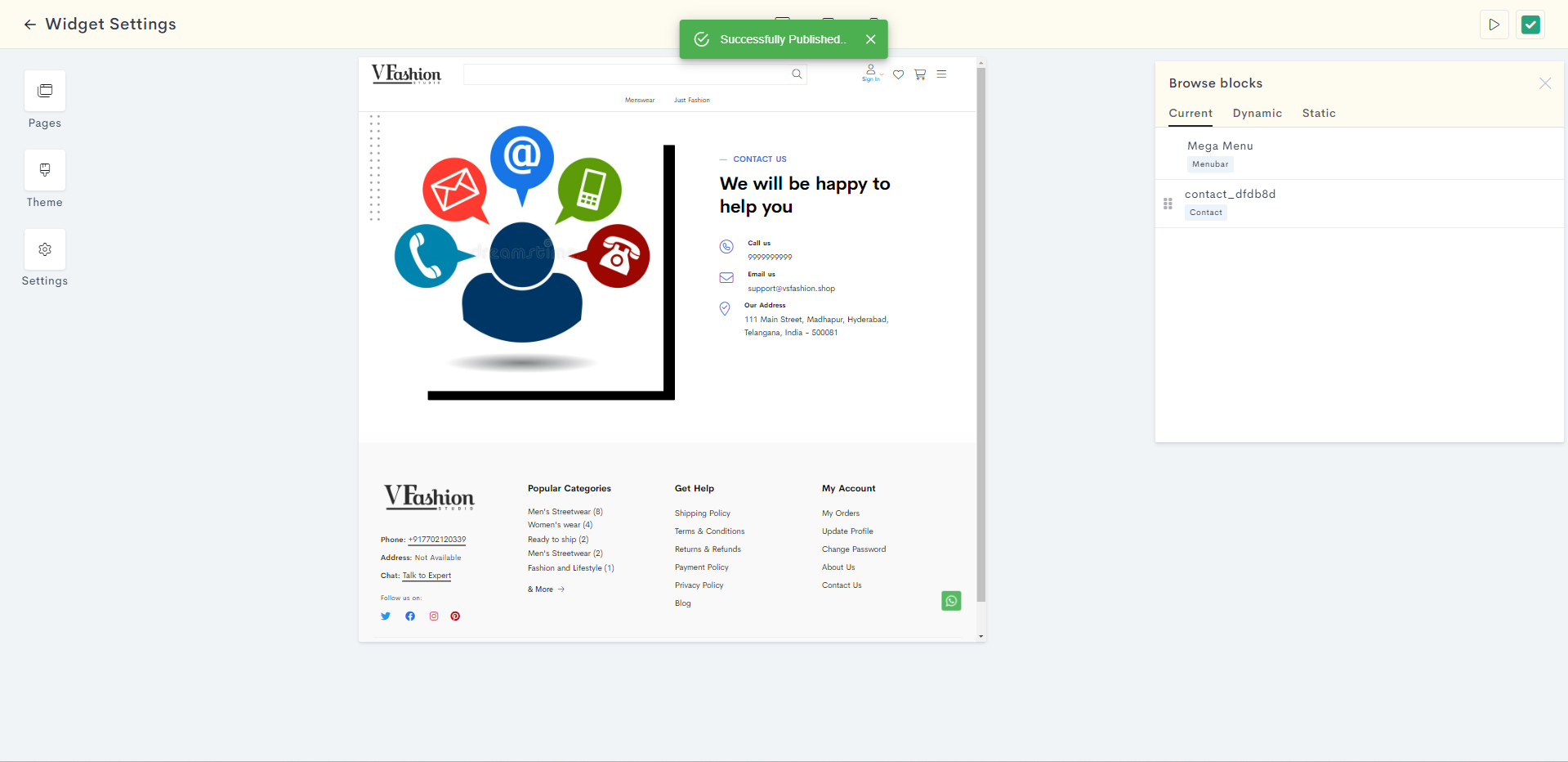The width and height of the screenshot is (1568, 762).
Task: Go back using the Widget Settings arrow
Action: [x=30, y=25]
